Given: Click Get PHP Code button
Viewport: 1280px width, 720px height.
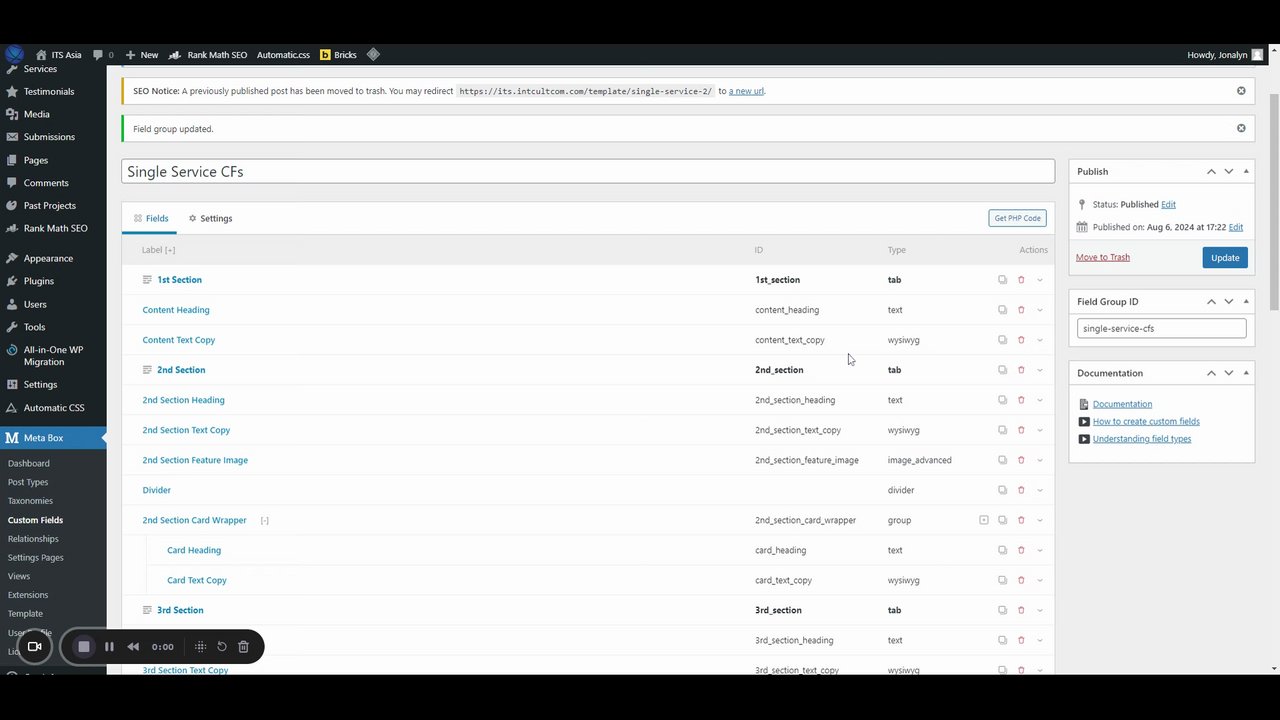Looking at the screenshot, I should [x=1017, y=218].
